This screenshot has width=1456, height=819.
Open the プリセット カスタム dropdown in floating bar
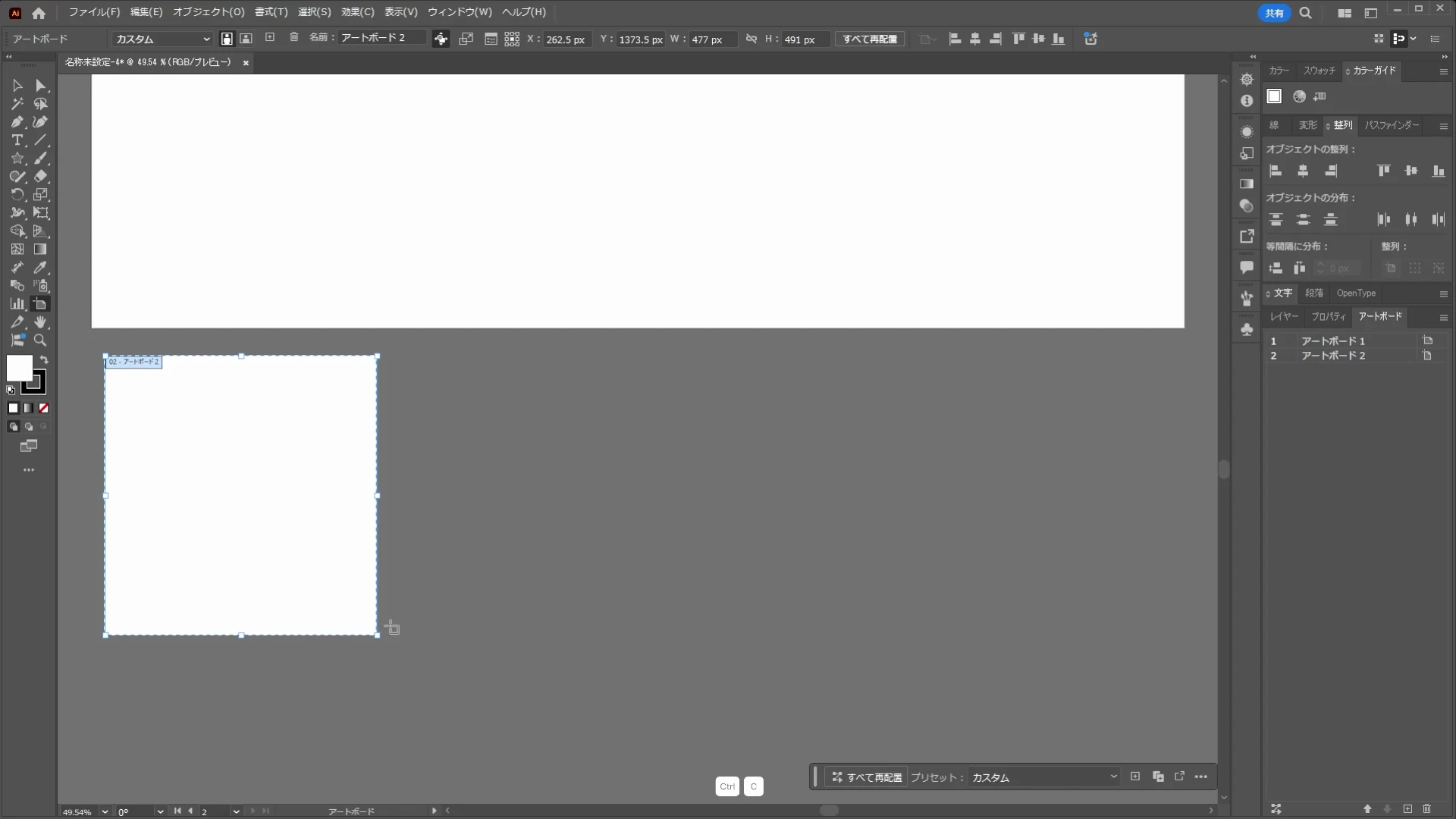coord(1044,777)
